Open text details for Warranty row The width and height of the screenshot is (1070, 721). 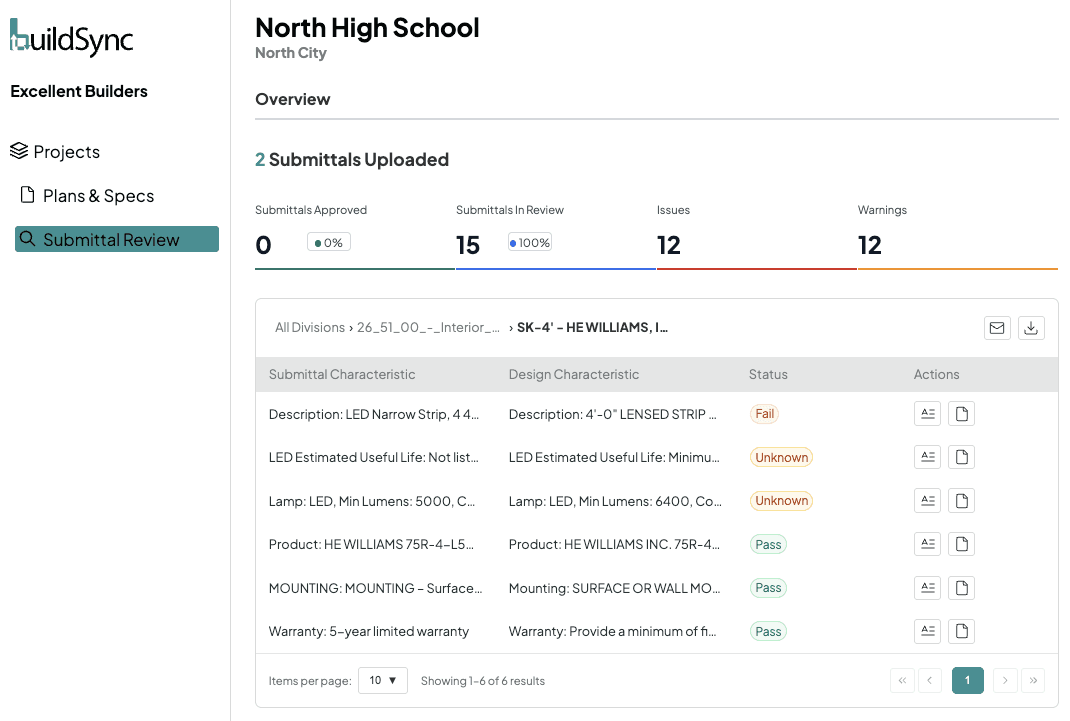pyautogui.click(x=927, y=631)
